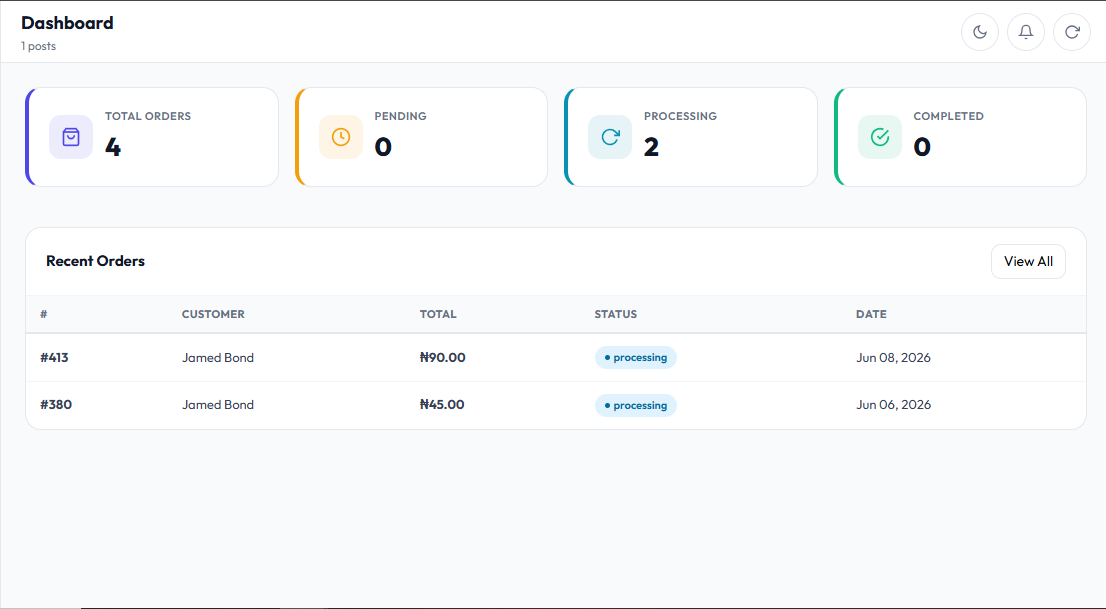Open order #413
Viewport: 1106px width, 609px height.
(x=54, y=358)
